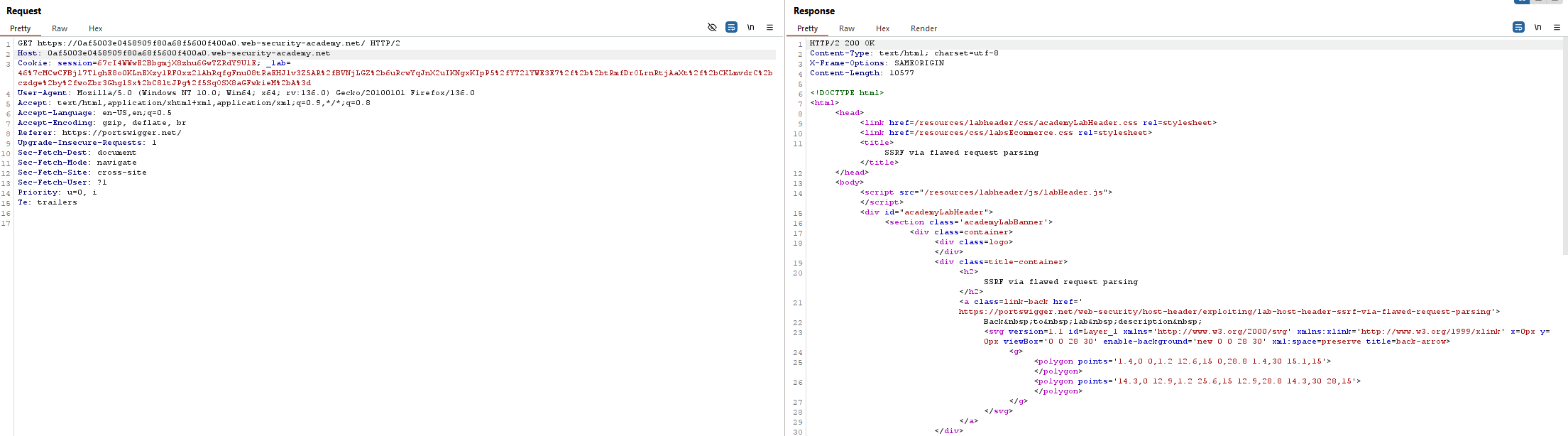Click the portswigger.net link-back URL in Response
This screenshot has width=1568, height=436.
point(1227,312)
